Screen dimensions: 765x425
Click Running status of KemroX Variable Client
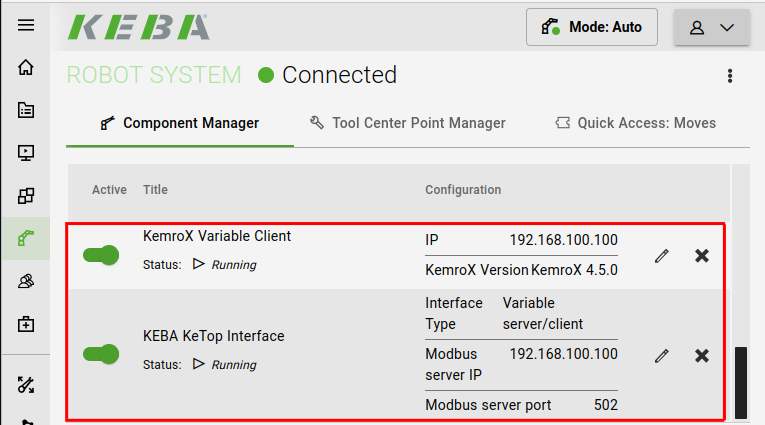[234, 265]
